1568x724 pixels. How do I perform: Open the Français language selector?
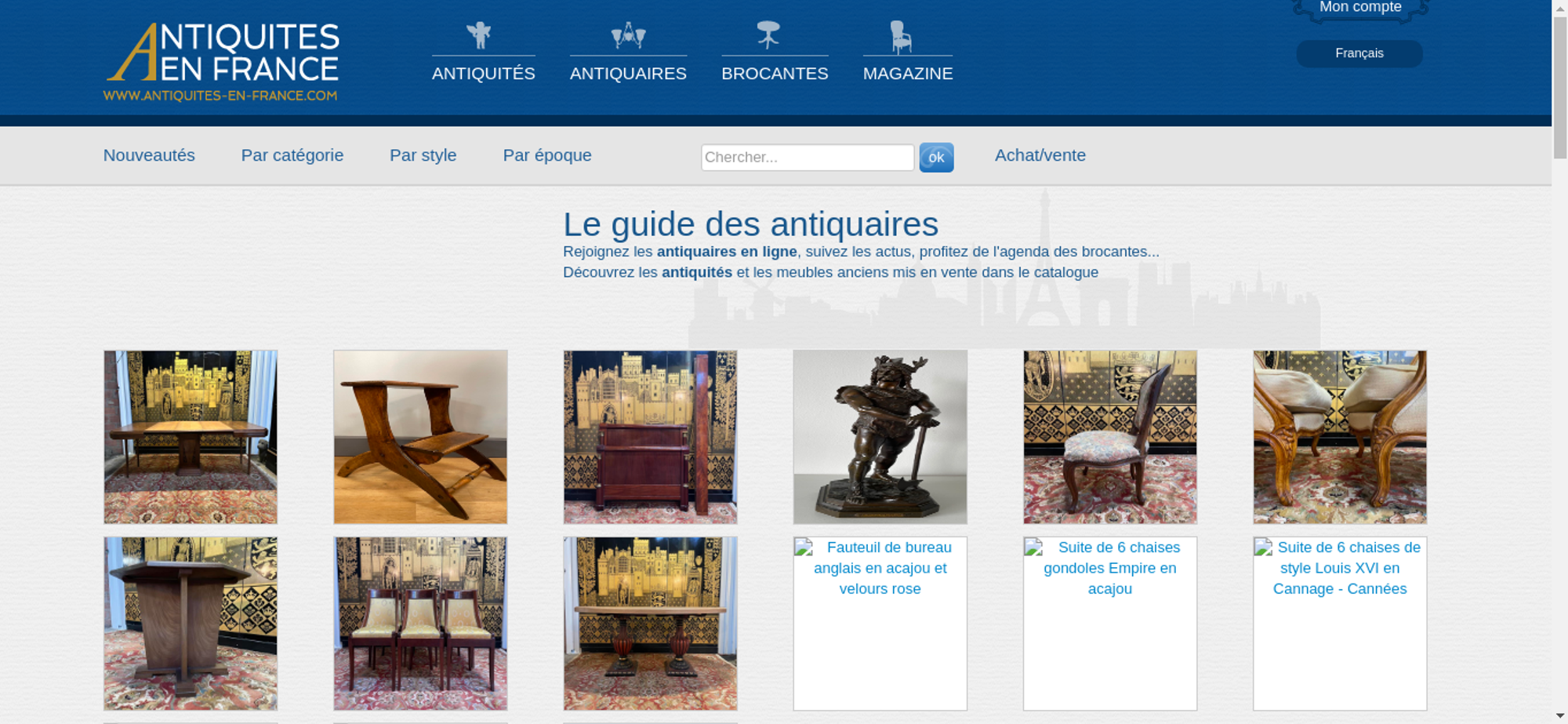1359,53
